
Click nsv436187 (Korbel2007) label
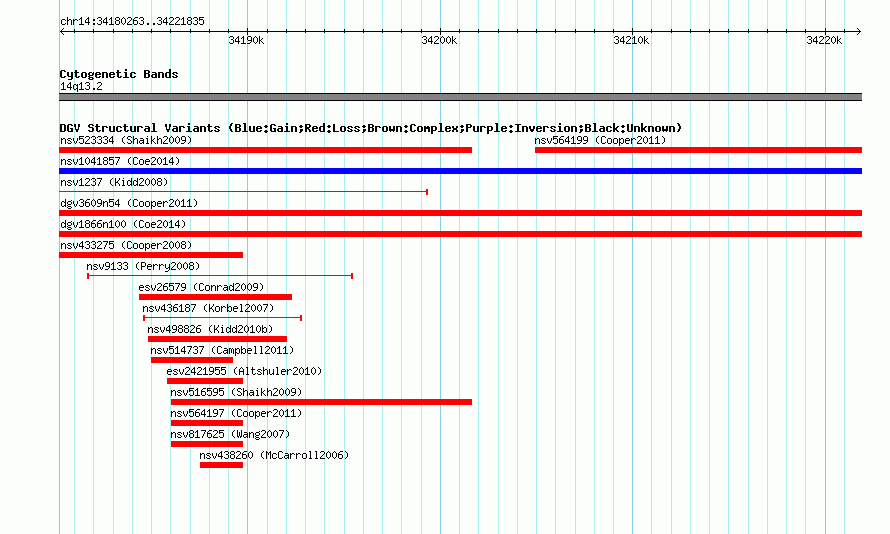pos(208,308)
